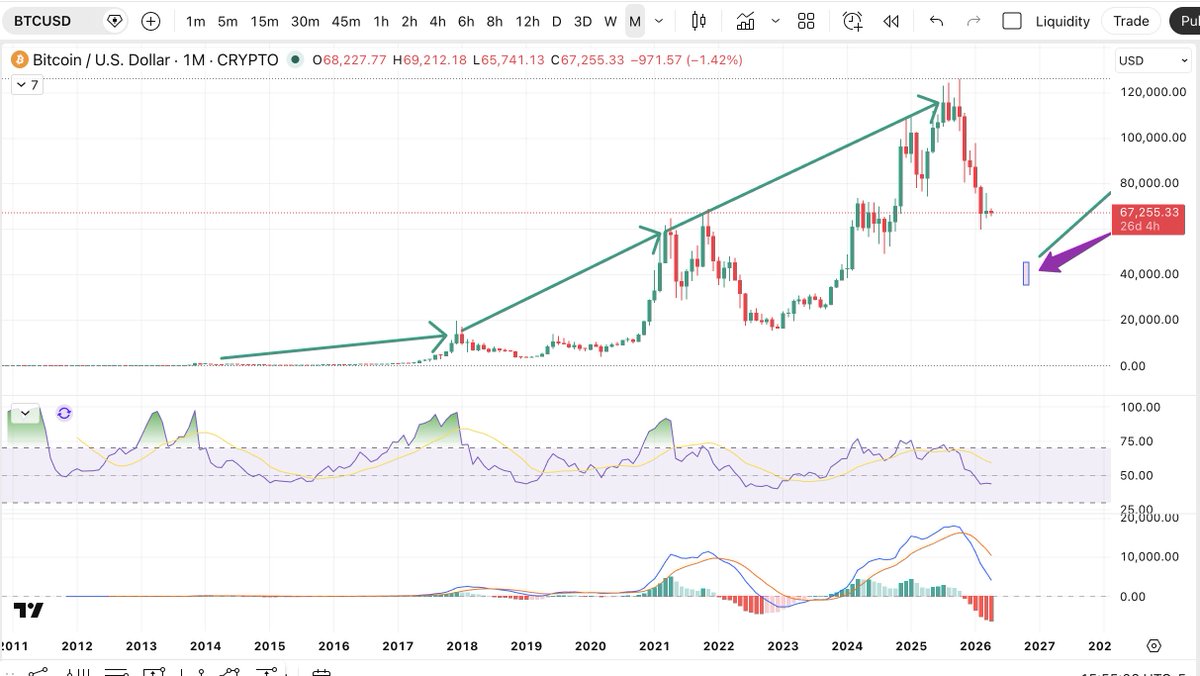This screenshot has height=676, width=1200.
Task: Click the dark Publish button
Action: pyautogui.click(x=1185, y=21)
